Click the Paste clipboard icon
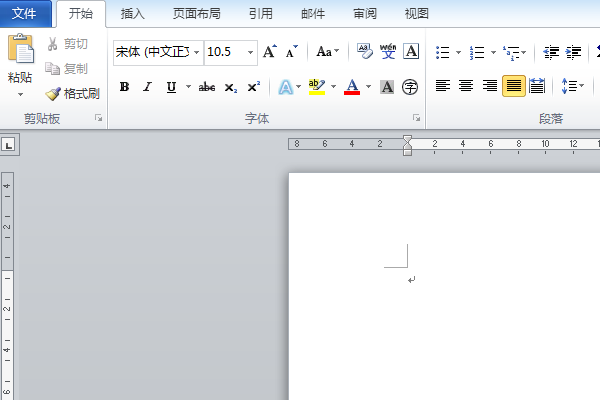600x400 pixels. click(x=20, y=49)
